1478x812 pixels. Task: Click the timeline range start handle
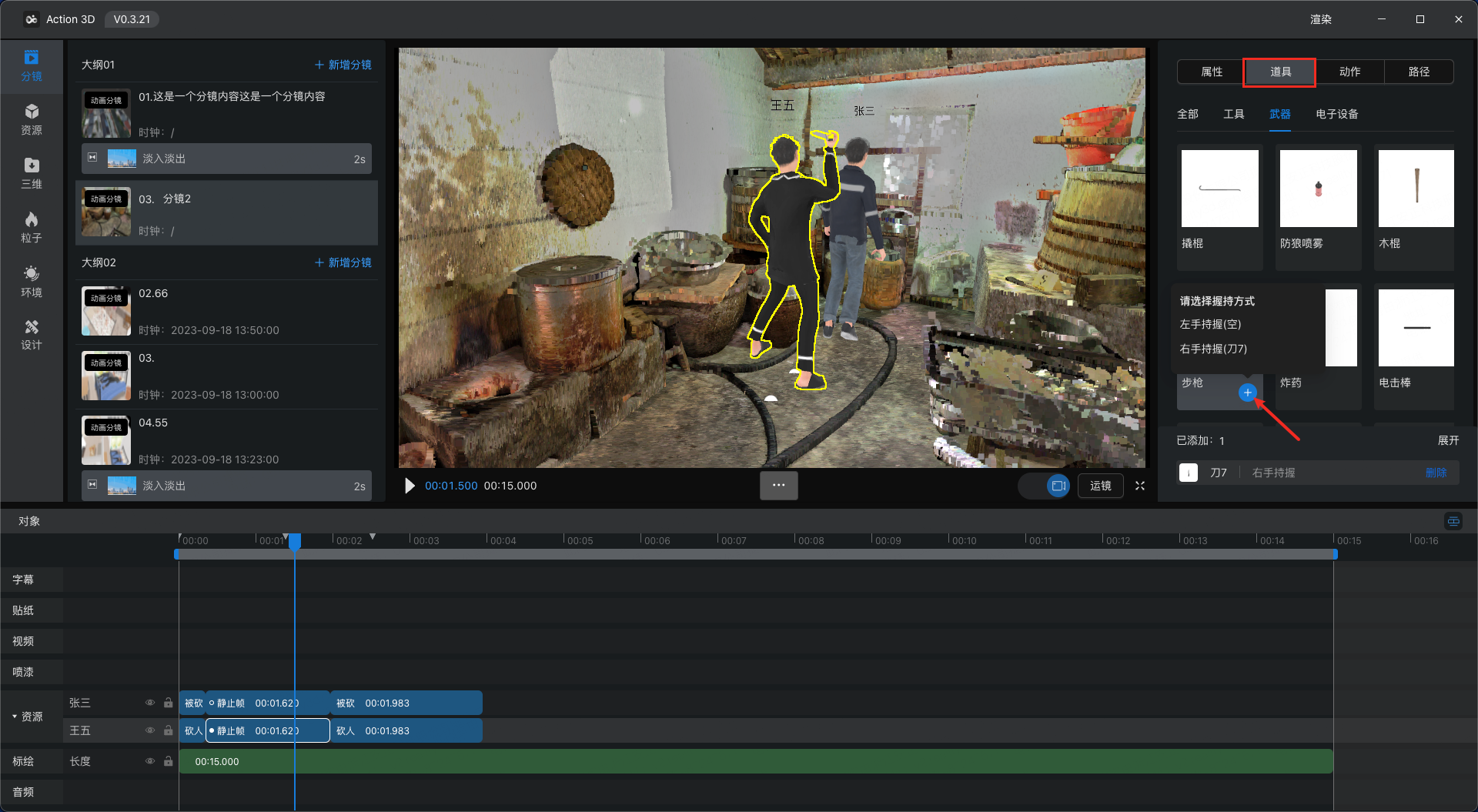(177, 554)
